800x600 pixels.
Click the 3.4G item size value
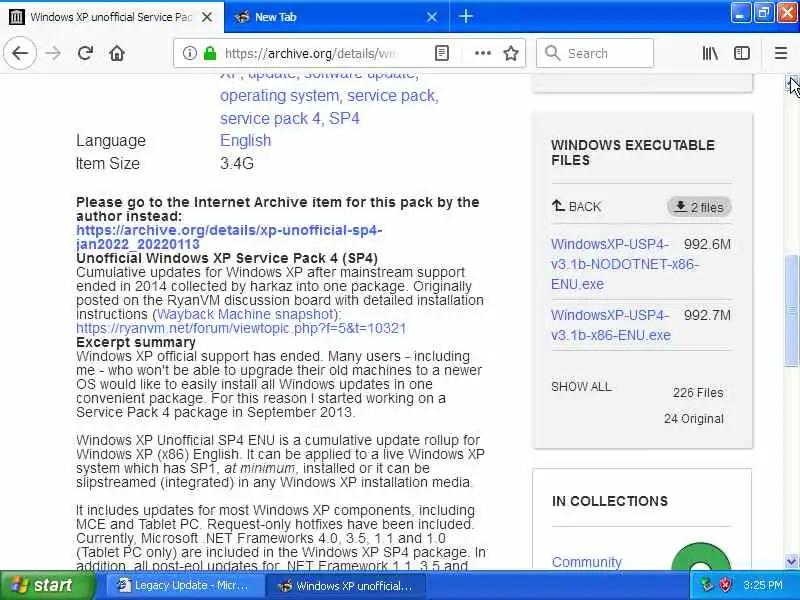(x=237, y=163)
